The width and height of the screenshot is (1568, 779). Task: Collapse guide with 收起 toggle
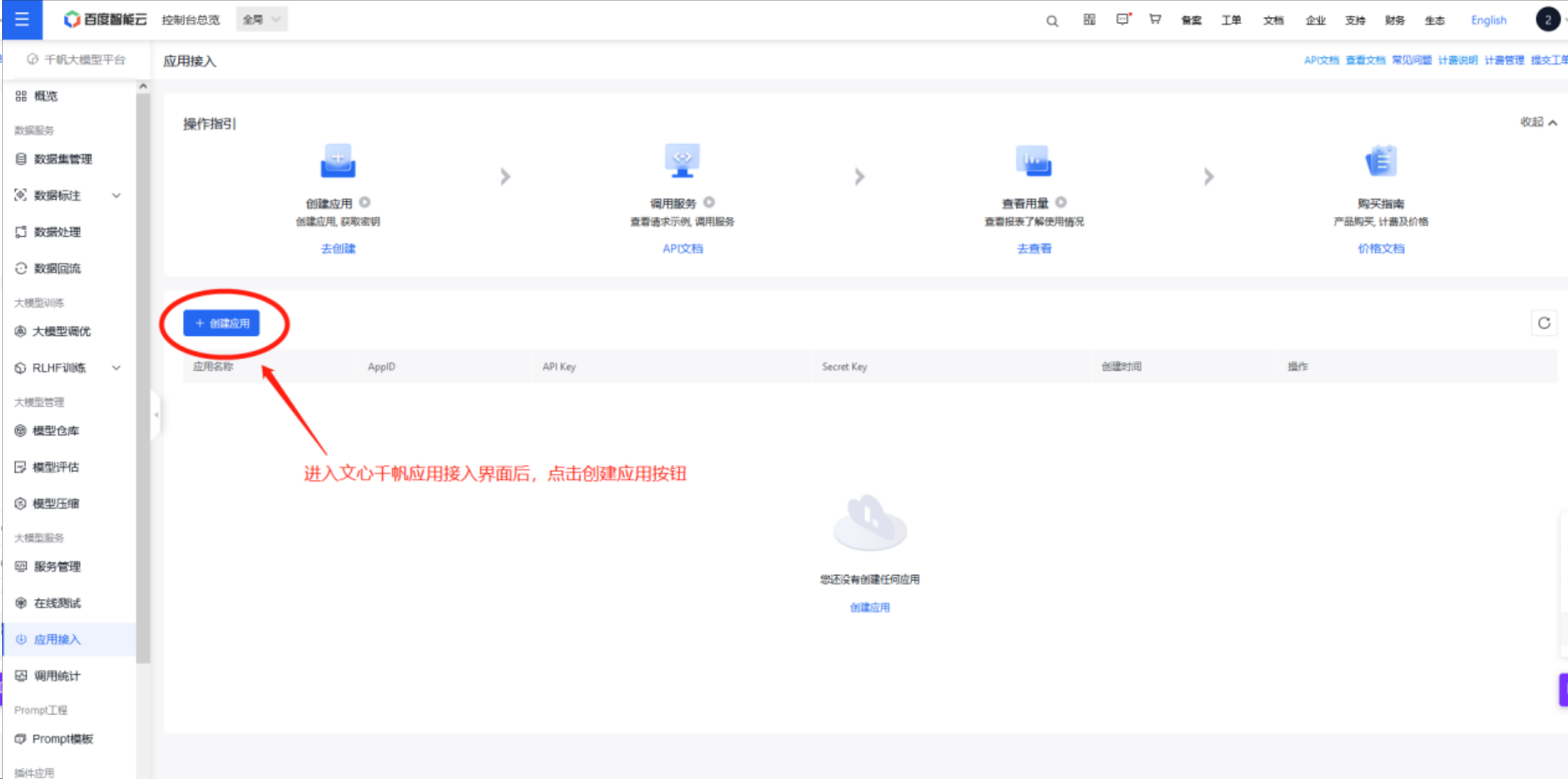(1539, 122)
